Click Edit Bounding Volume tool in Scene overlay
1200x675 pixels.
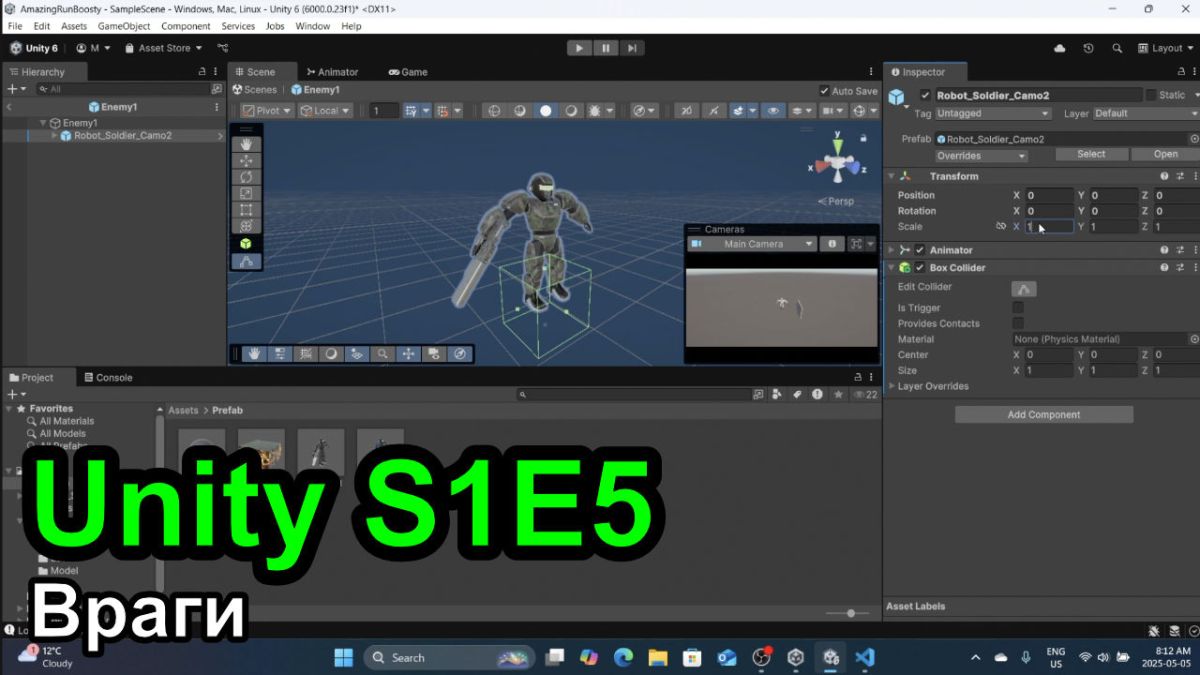pyautogui.click(x=246, y=262)
